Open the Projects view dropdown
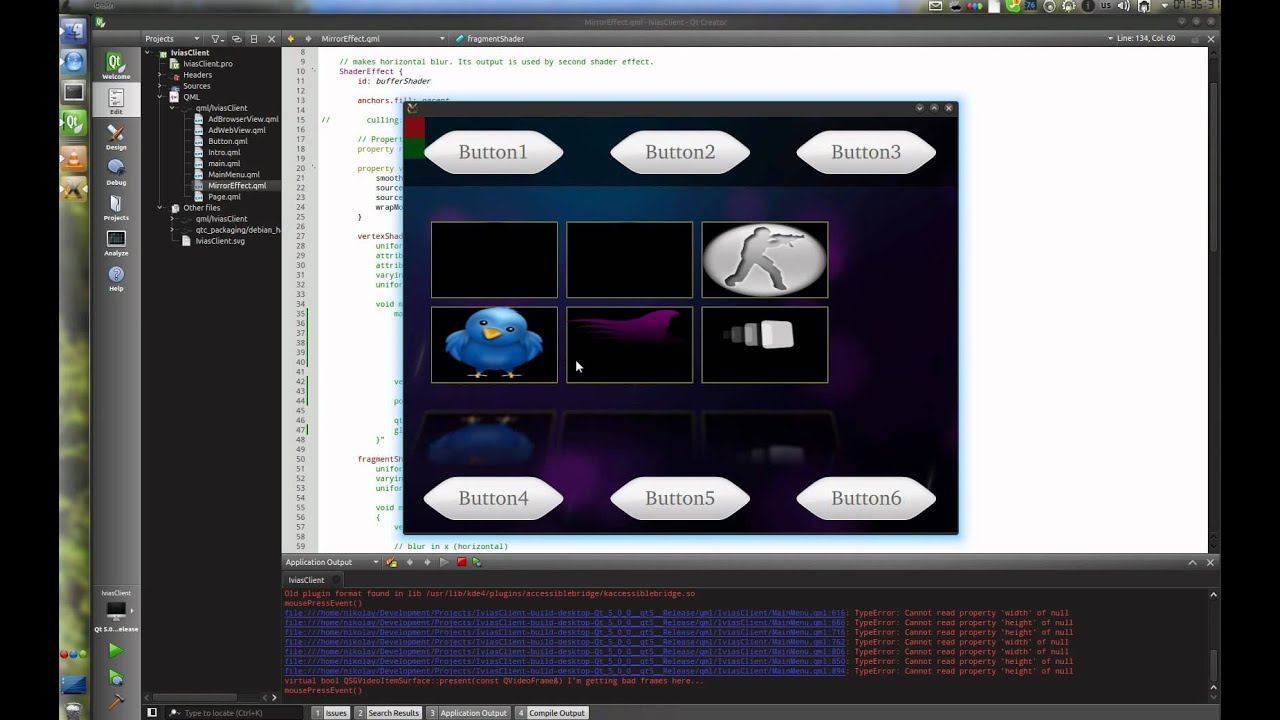 click(173, 39)
